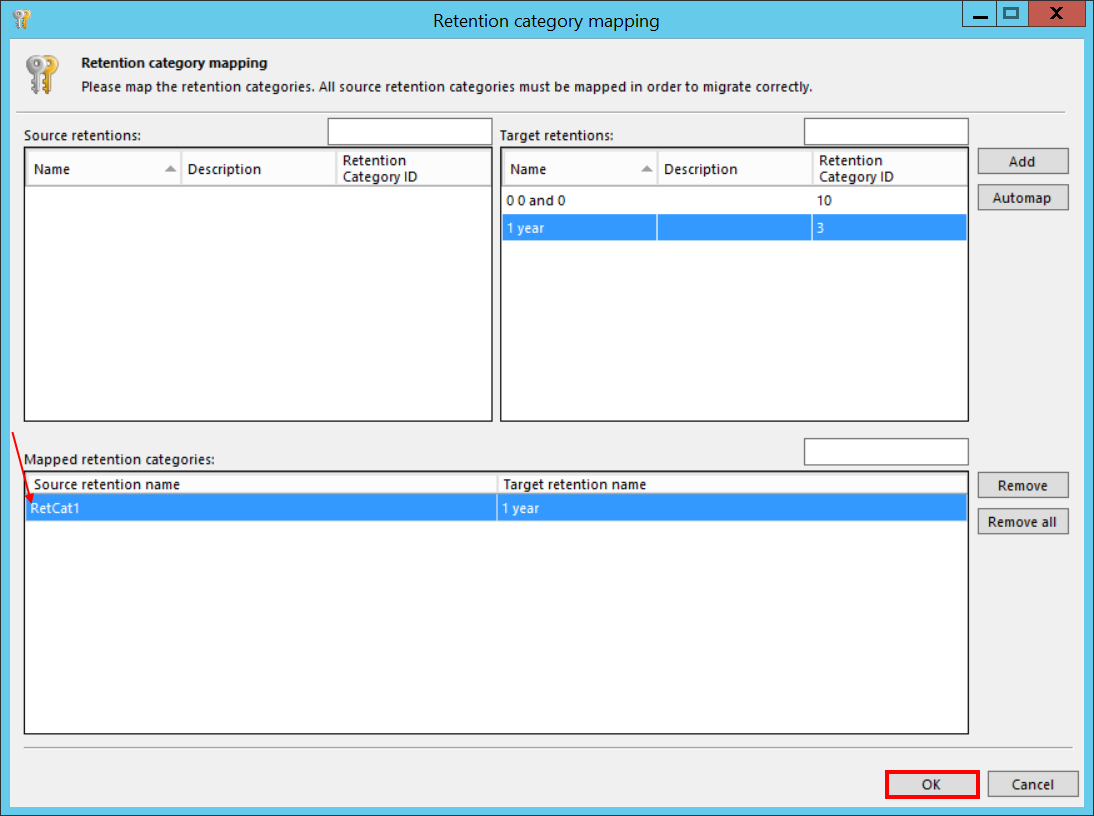Click the keys icon in the title bar
The height and width of the screenshot is (816, 1094).
point(21,19)
